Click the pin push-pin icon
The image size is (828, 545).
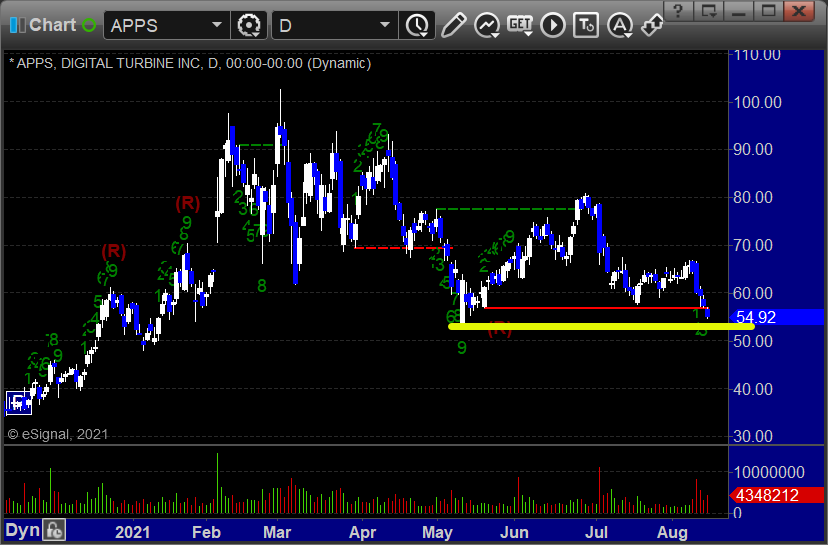(652, 25)
